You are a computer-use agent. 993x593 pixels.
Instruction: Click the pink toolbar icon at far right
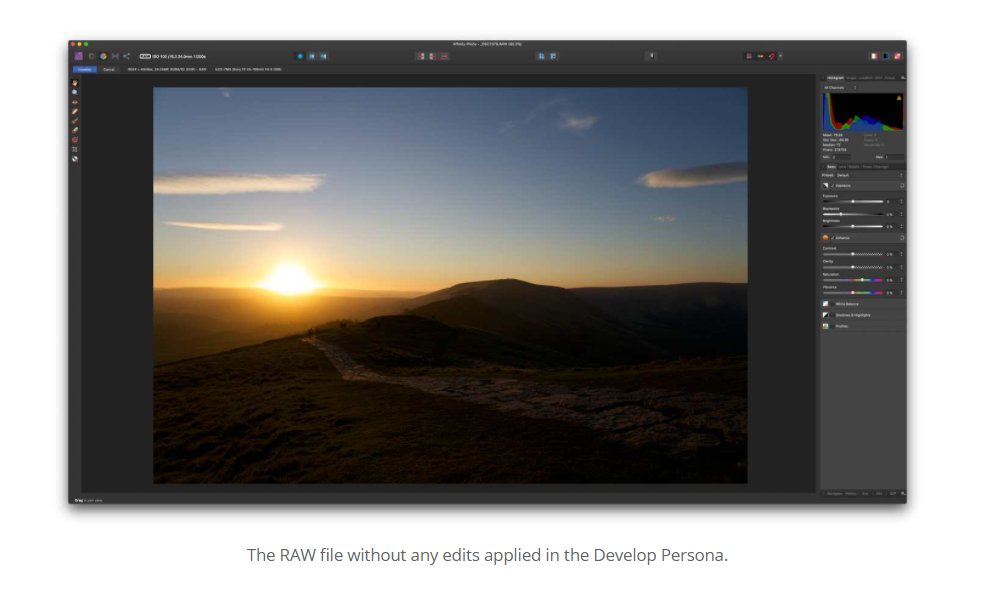(897, 56)
